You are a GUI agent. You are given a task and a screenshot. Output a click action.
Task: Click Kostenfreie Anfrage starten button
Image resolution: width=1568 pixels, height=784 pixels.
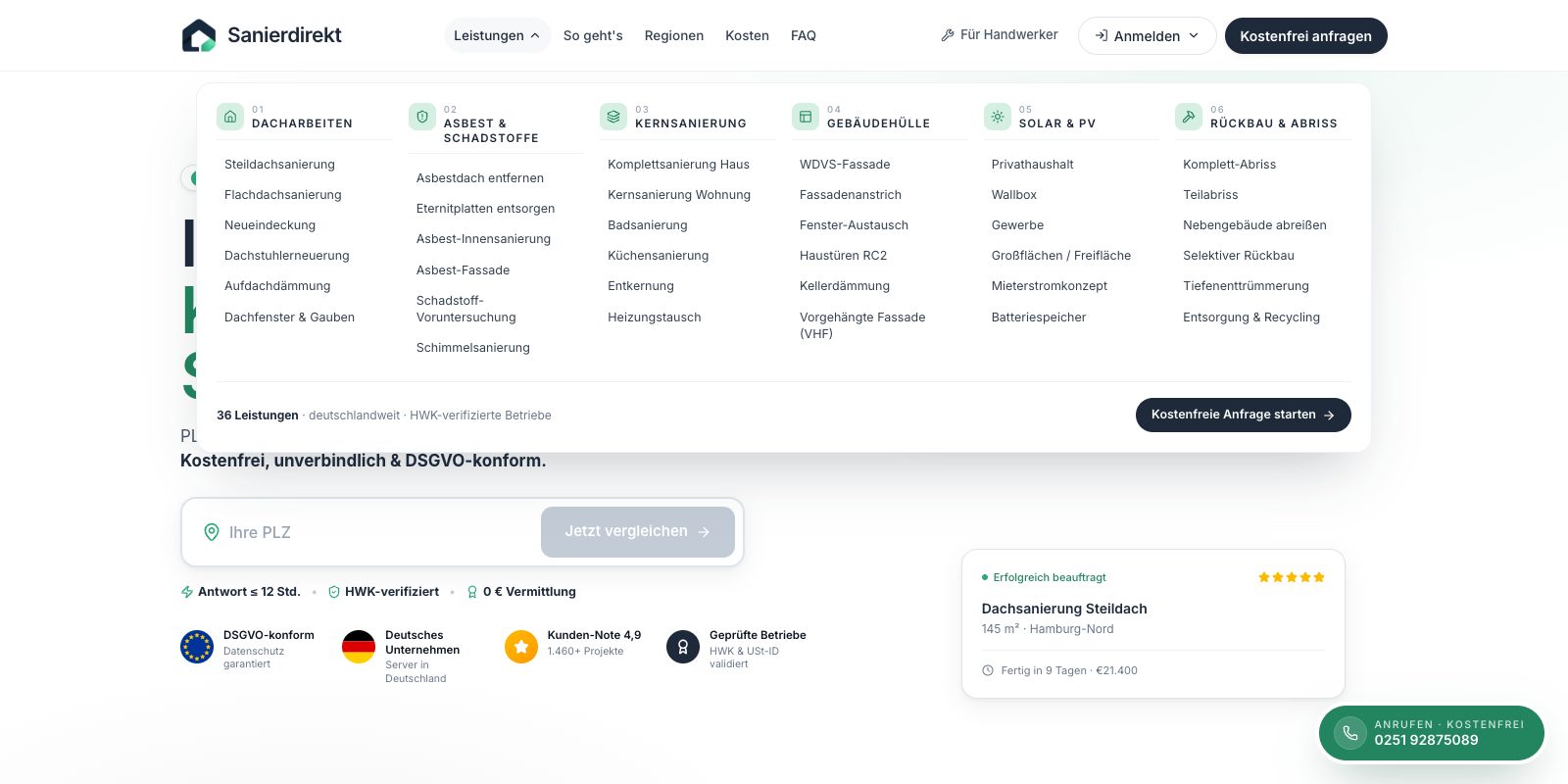pos(1244,415)
